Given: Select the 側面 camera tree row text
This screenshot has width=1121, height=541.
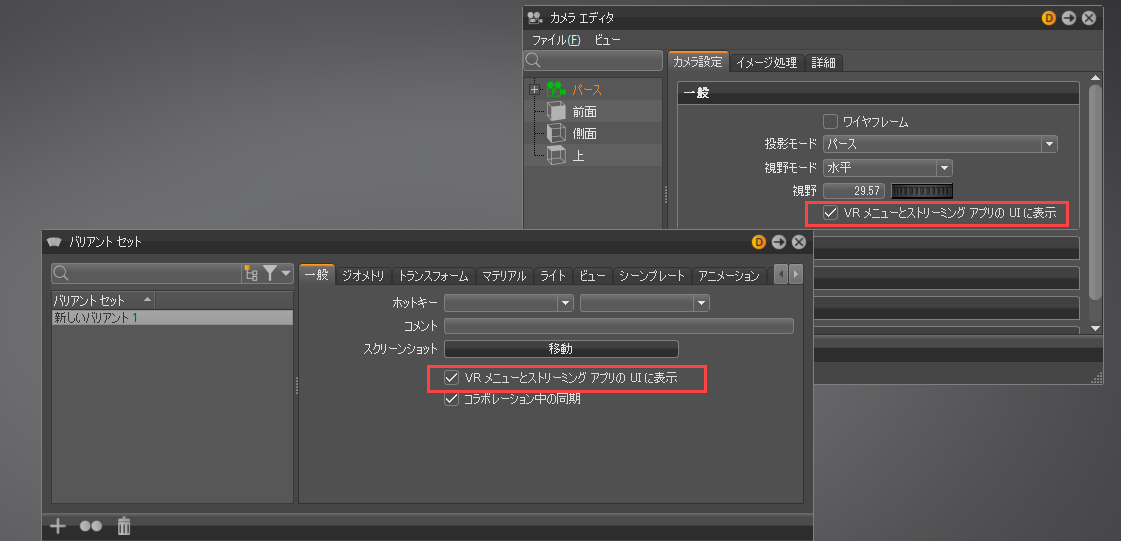Looking at the screenshot, I should [584, 133].
